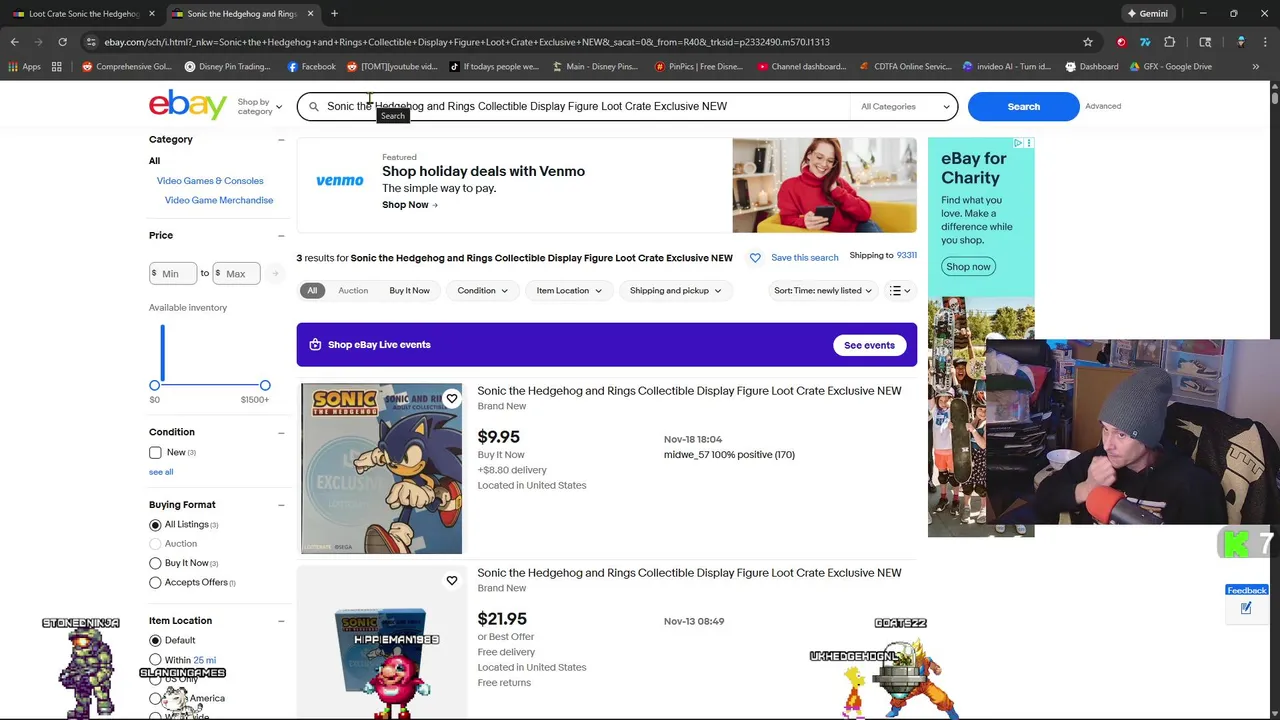
Task: Click see all under Condition
Action: [161, 472]
